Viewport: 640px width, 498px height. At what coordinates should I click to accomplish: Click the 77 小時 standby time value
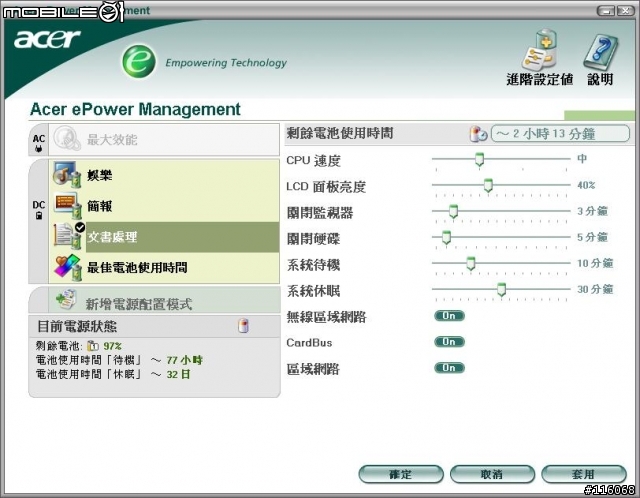point(184,360)
